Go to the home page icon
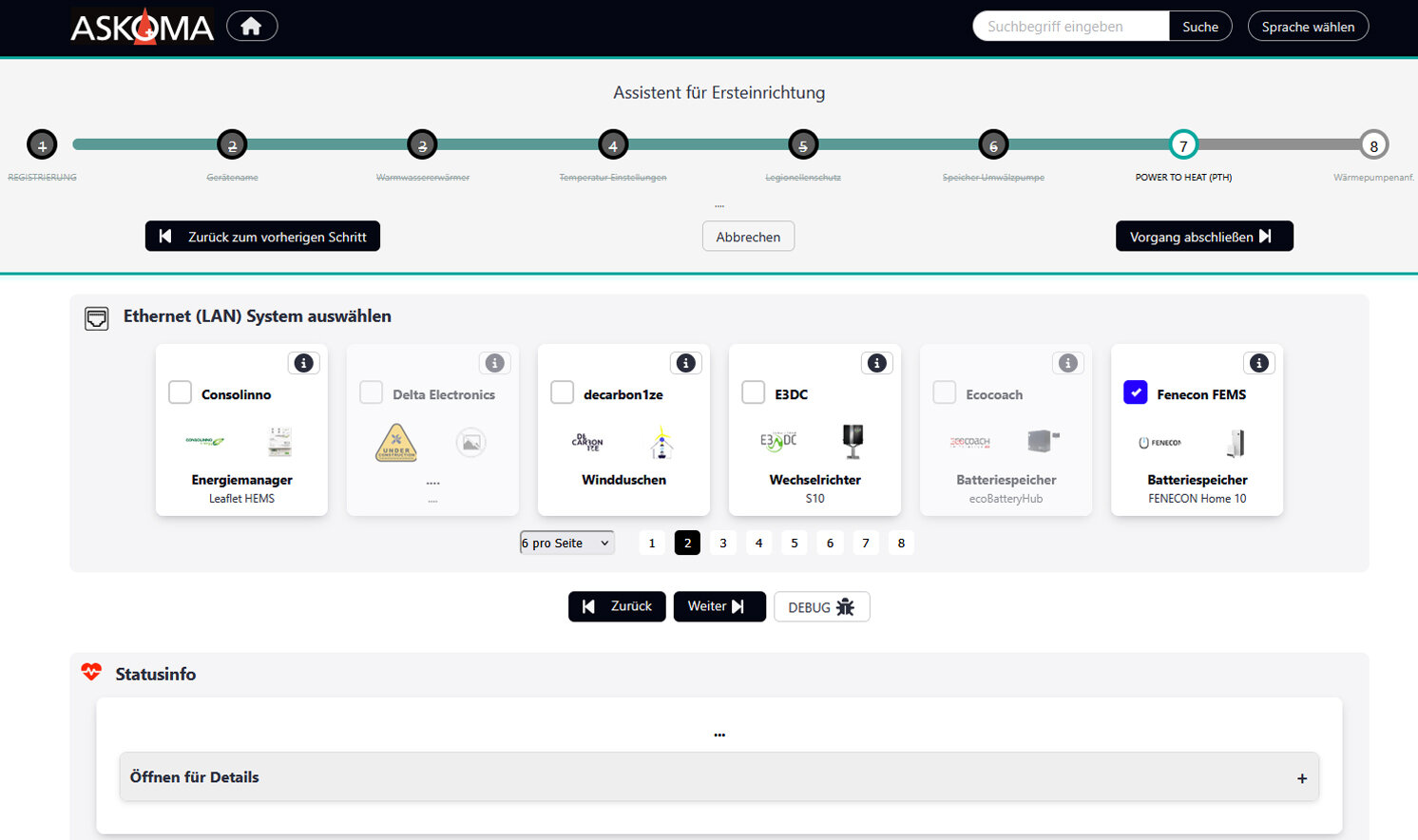 (252, 27)
